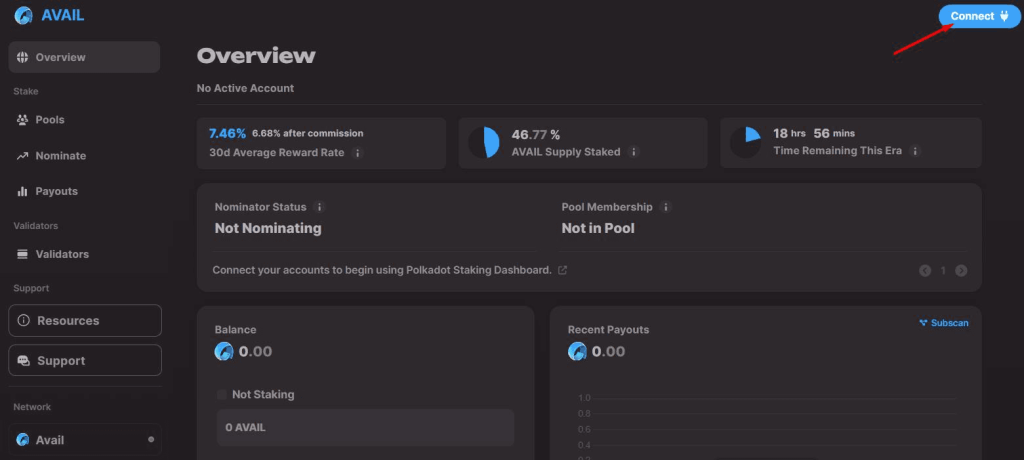The height and width of the screenshot is (460, 1024).
Task: Go to next tip page arrow
Action: [961, 271]
